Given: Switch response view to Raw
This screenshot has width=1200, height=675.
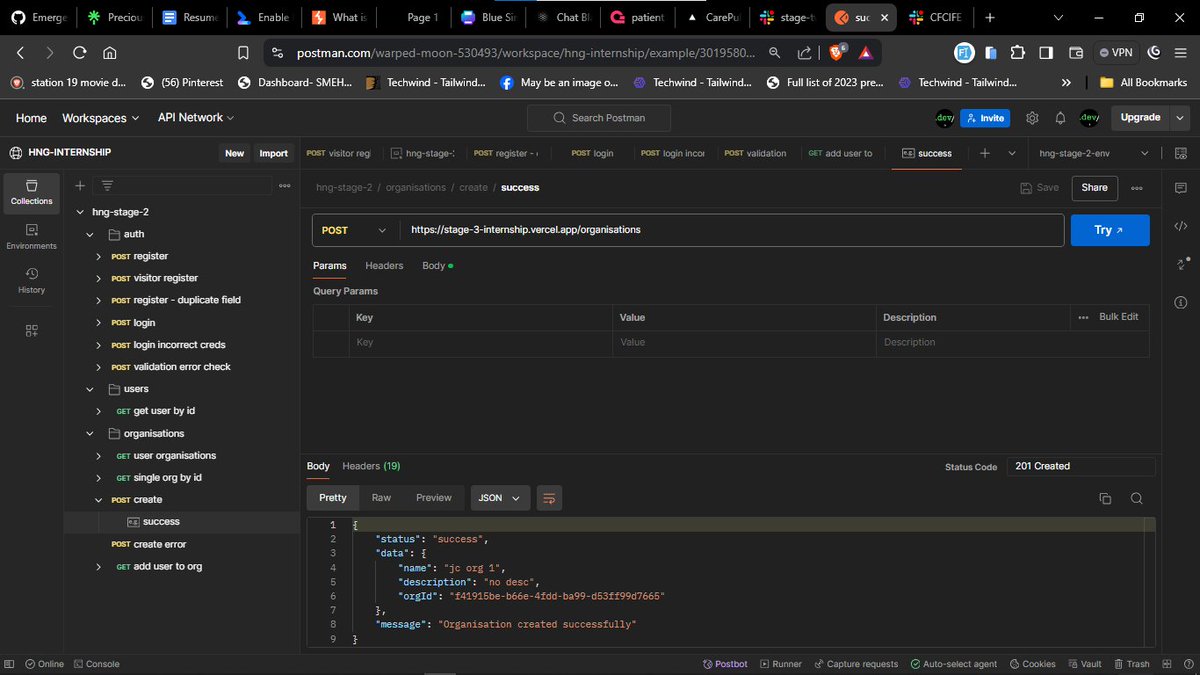Looking at the screenshot, I should (381, 497).
